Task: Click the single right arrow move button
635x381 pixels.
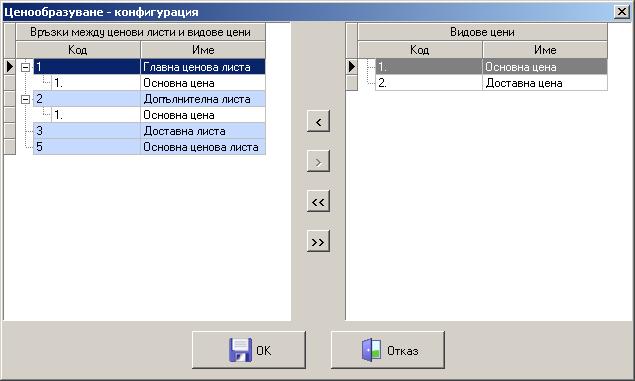Action: coord(318,161)
